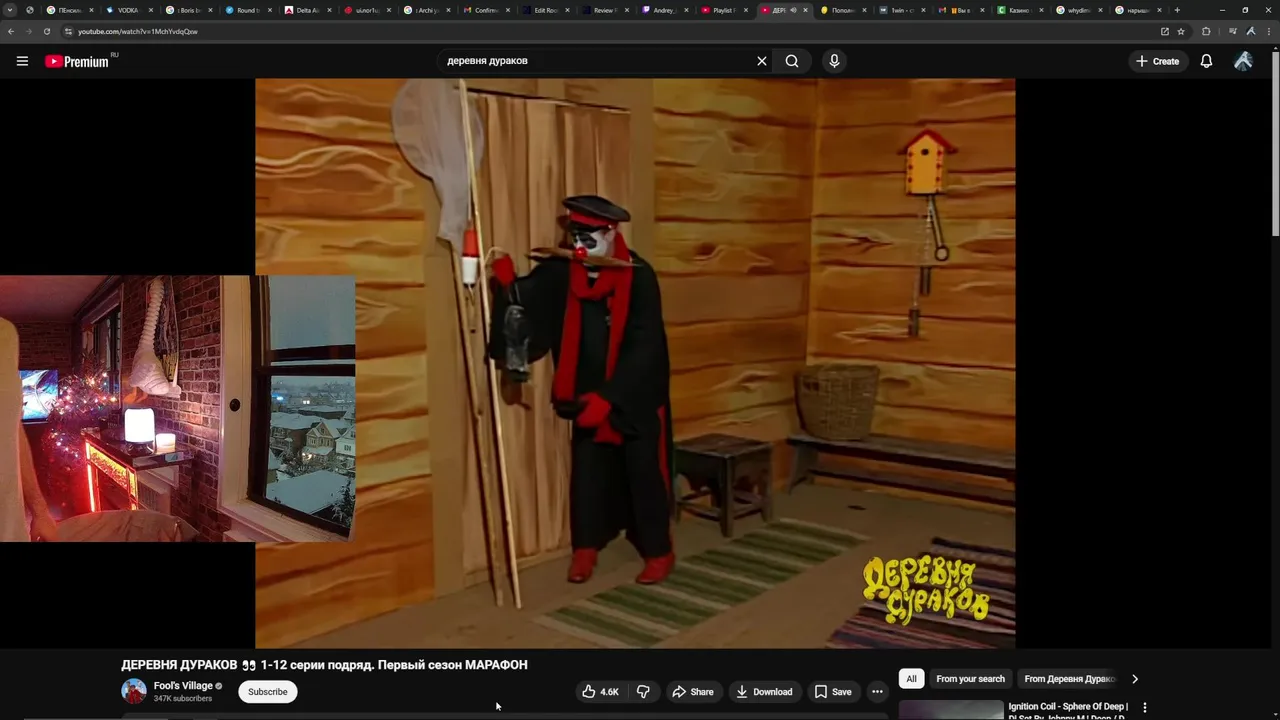This screenshot has height=720, width=1280.
Task: Start voice search with microphone icon
Action: click(834, 61)
